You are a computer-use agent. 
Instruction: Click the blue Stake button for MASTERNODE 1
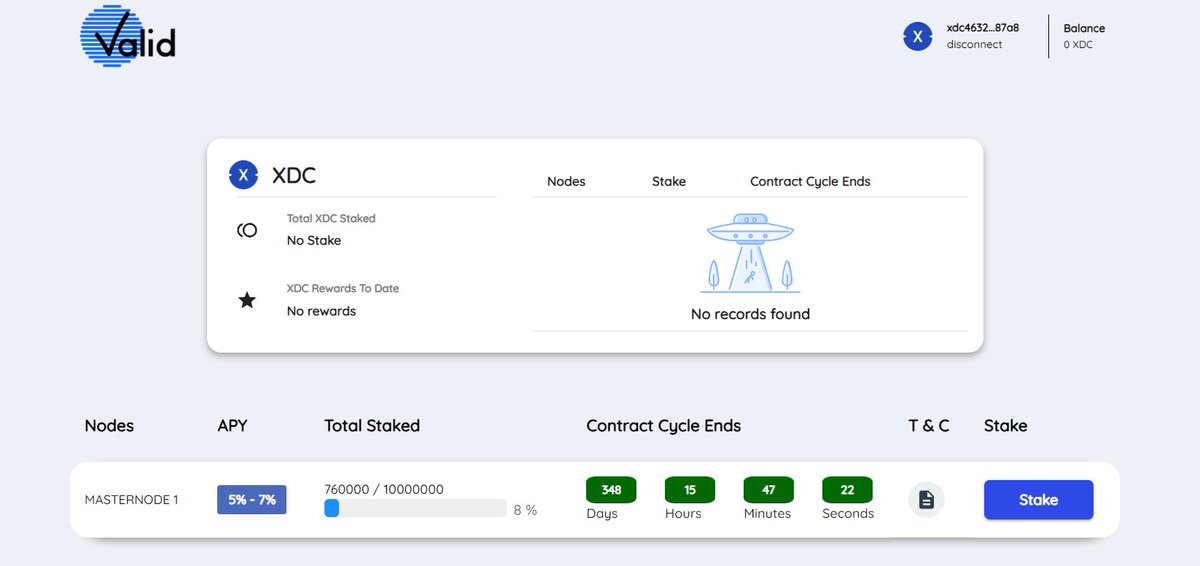click(1038, 500)
